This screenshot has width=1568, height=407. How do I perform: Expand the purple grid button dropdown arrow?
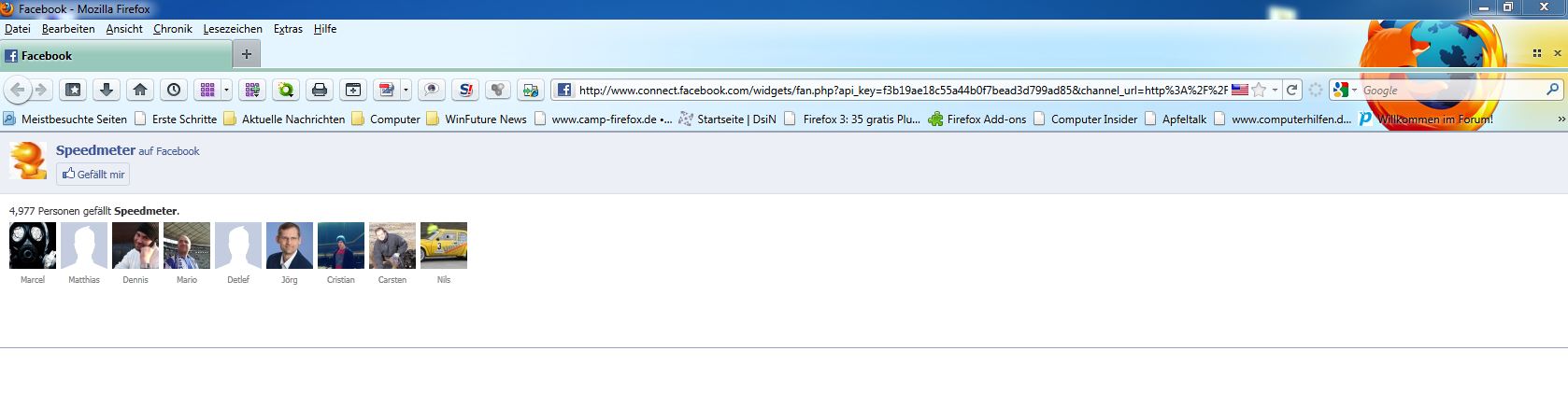(x=226, y=90)
